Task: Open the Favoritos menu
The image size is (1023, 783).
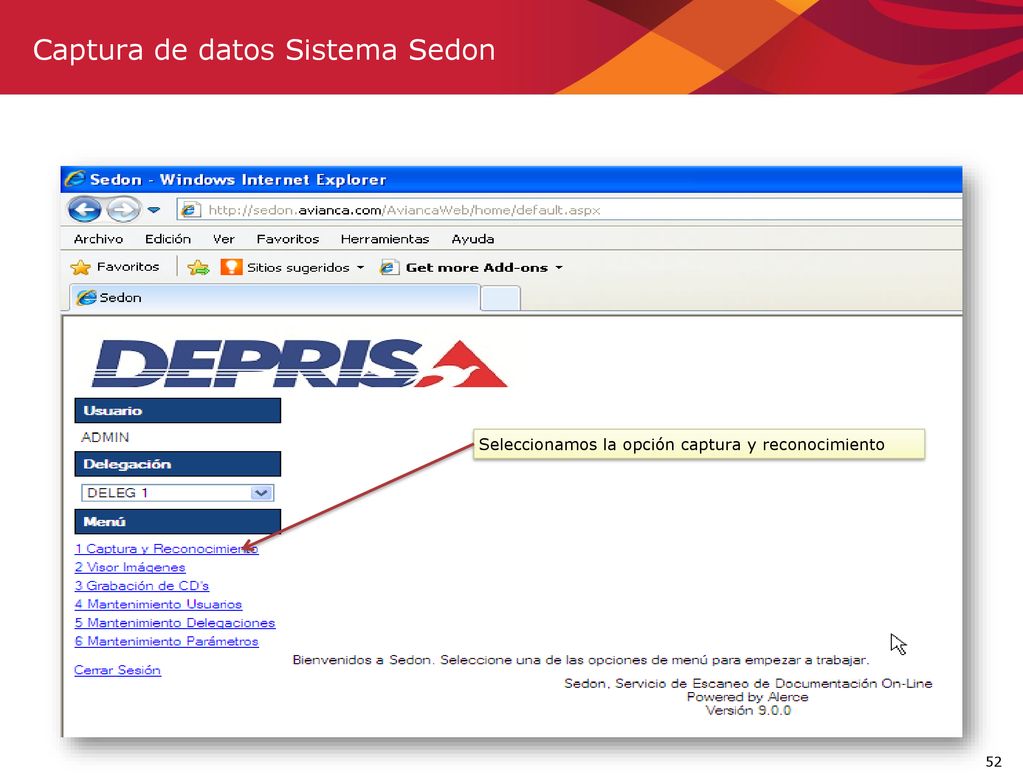Action: click(x=288, y=239)
